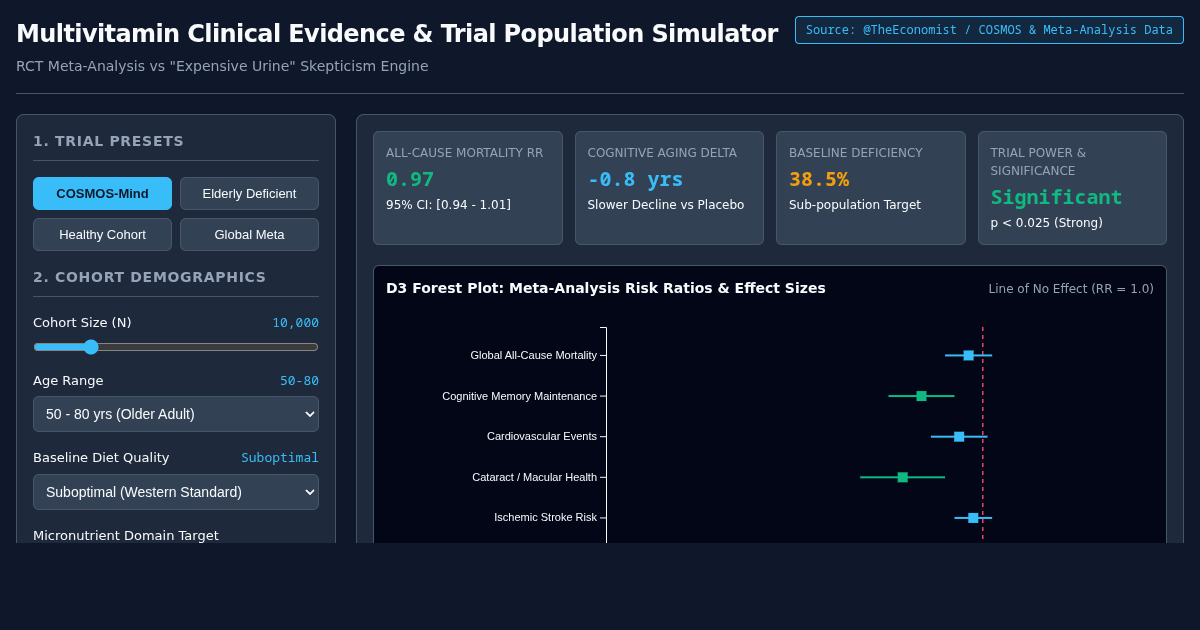Click the 'D3 Forest Plot' chart title
The height and width of the screenshot is (630, 1200).
tap(606, 288)
